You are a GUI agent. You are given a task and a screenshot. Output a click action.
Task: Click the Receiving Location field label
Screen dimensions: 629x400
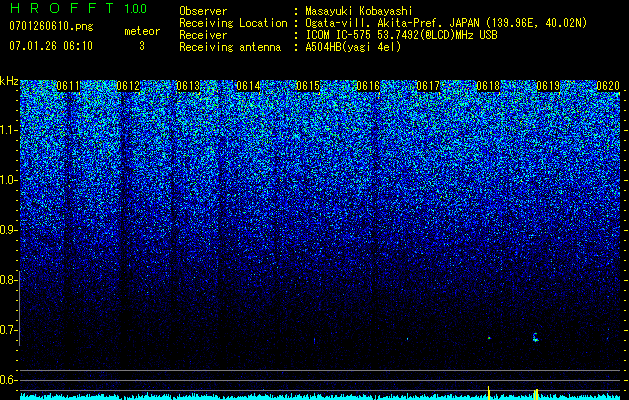click(233, 23)
